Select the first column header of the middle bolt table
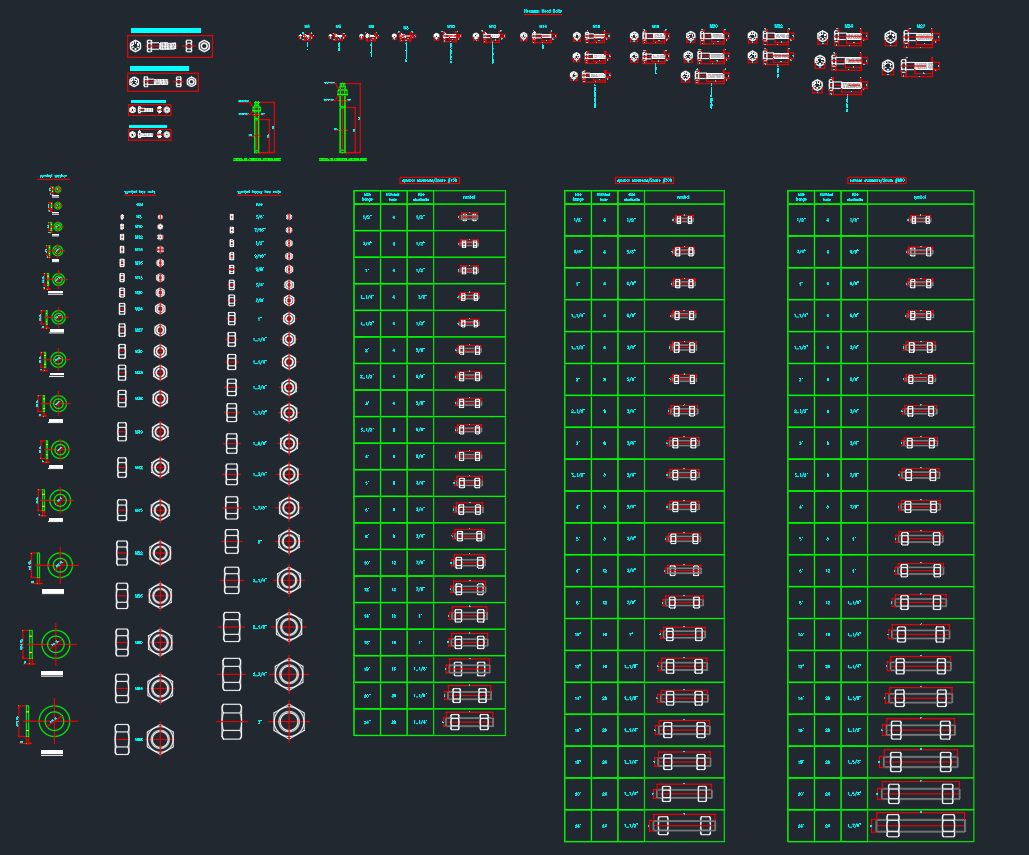This screenshot has width=1029, height=855. (578, 197)
